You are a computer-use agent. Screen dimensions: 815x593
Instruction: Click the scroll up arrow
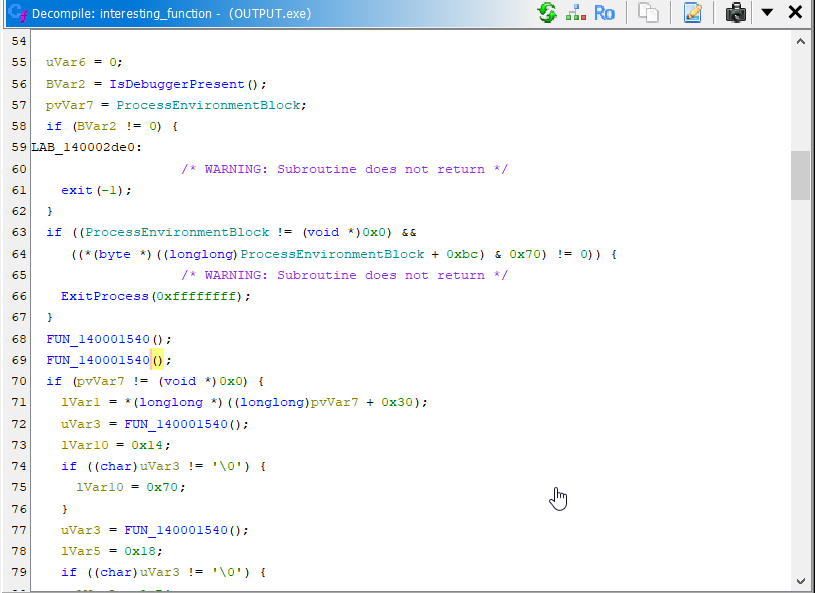click(x=800, y=42)
